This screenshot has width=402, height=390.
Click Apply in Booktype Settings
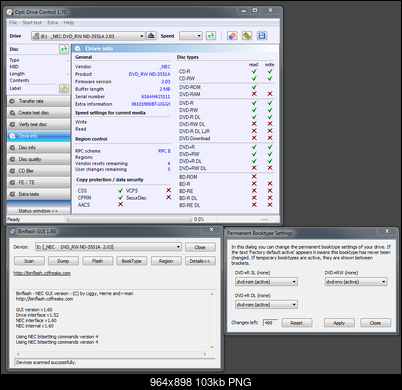[x=339, y=323]
